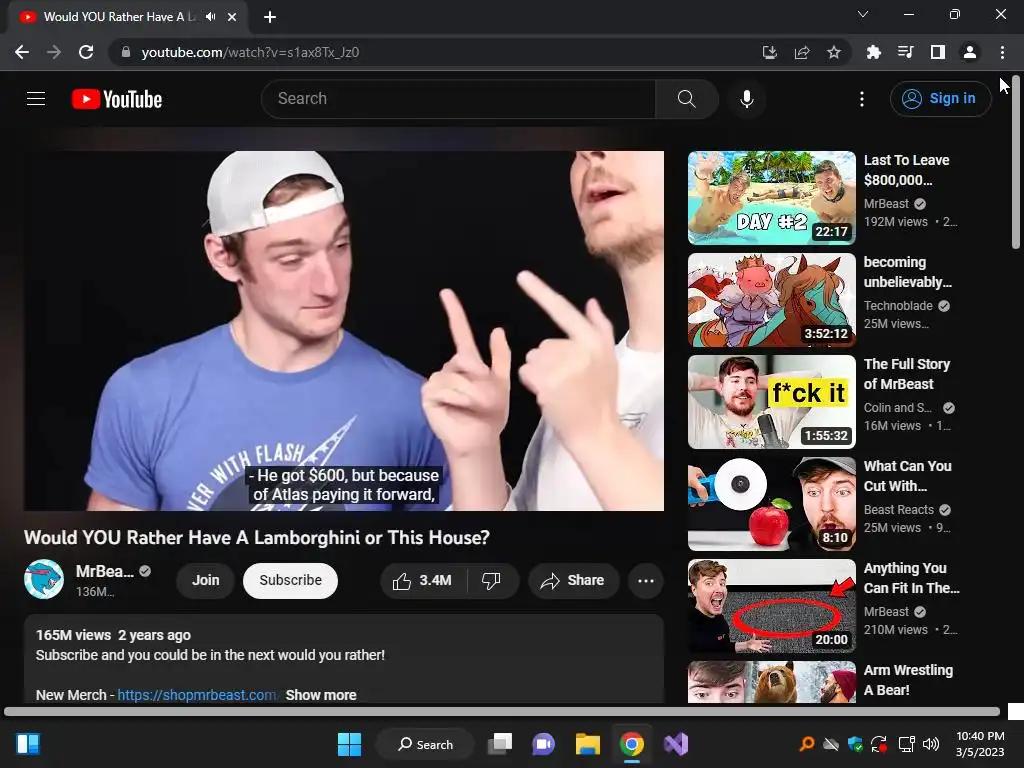Image resolution: width=1024 pixels, height=768 pixels.
Task: Click the magnifier search button
Action: (x=686, y=99)
